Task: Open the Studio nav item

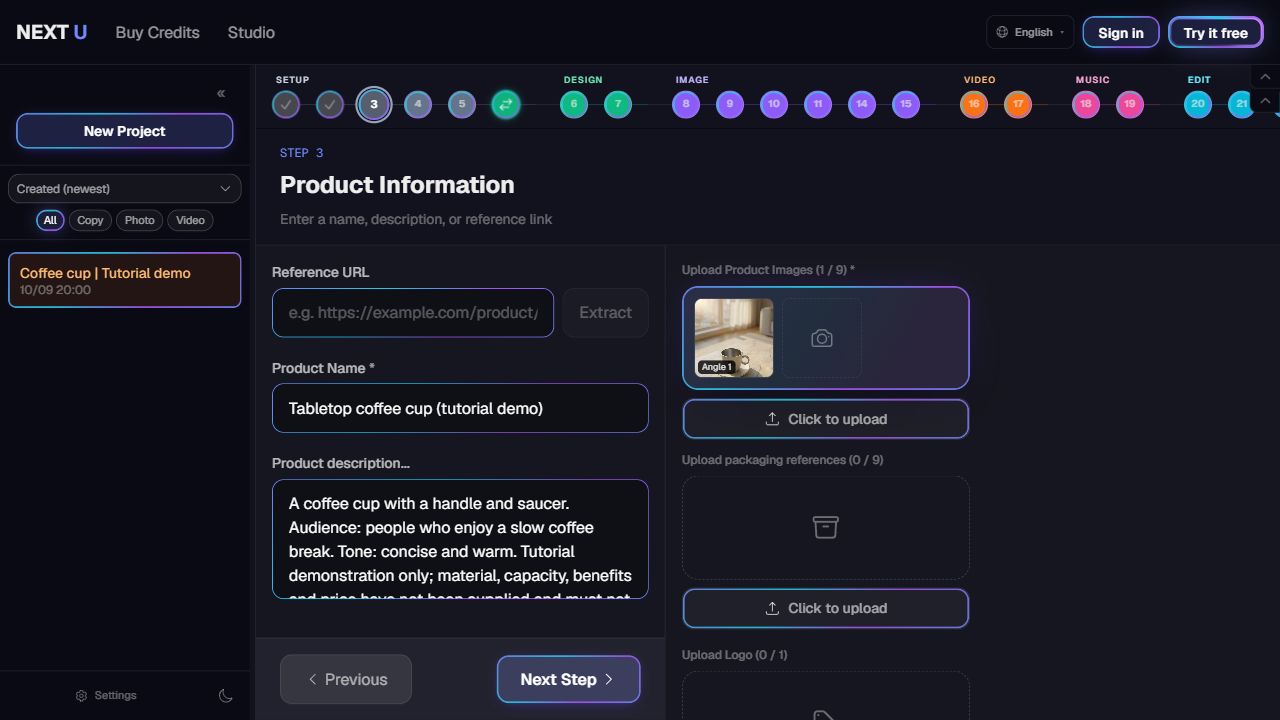Action: click(x=251, y=32)
